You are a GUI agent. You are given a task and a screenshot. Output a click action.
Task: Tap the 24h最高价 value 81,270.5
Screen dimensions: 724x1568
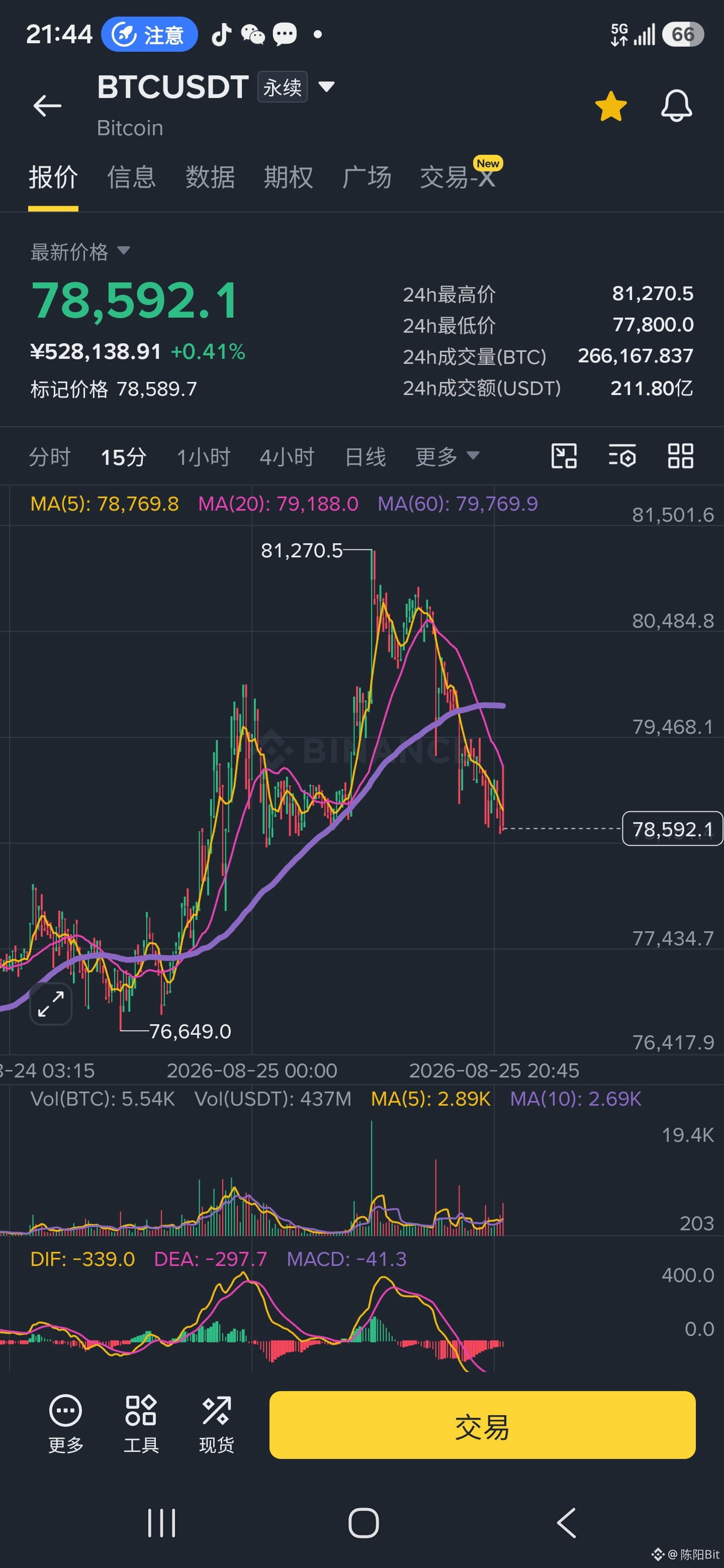pyautogui.click(x=653, y=293)
